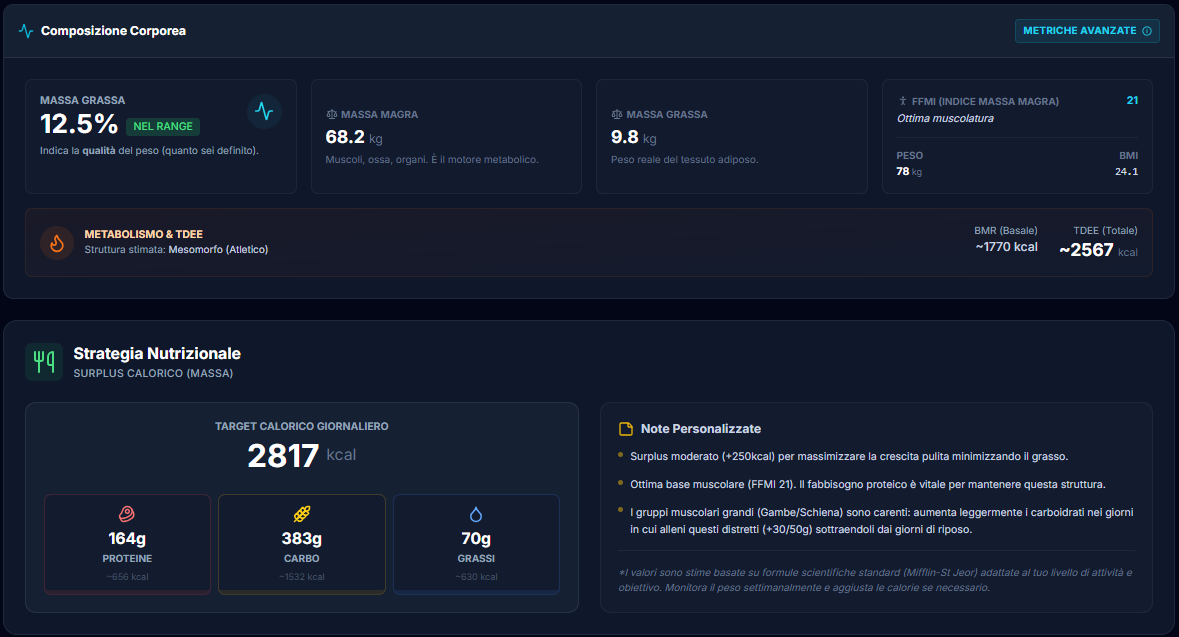Image resolution: width=1179 pixels, height=637 pixels.
Task: Click the Note Personalizzate heading
Action: coord(701,429)
